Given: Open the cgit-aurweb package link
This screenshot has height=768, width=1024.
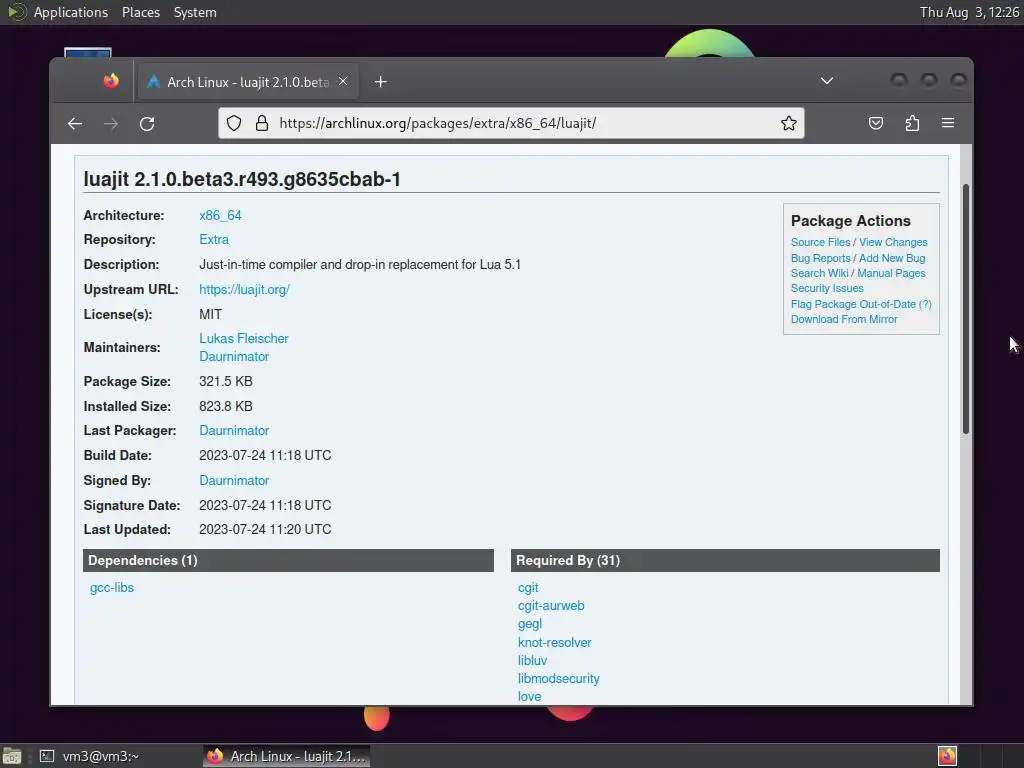Looking at the screenshot, I should pyautogui.click(x=551, y=606).
